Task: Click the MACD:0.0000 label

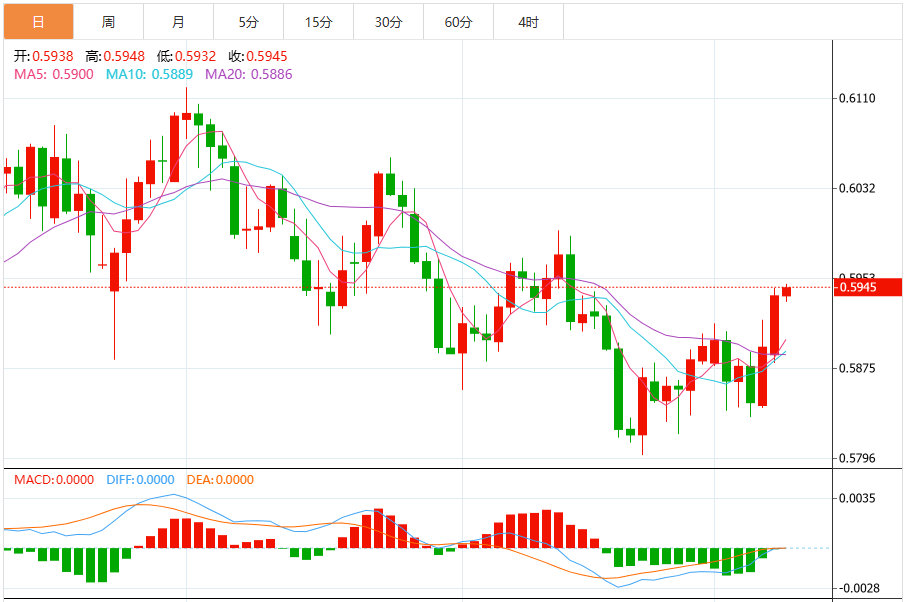Action: pos(54,480)
